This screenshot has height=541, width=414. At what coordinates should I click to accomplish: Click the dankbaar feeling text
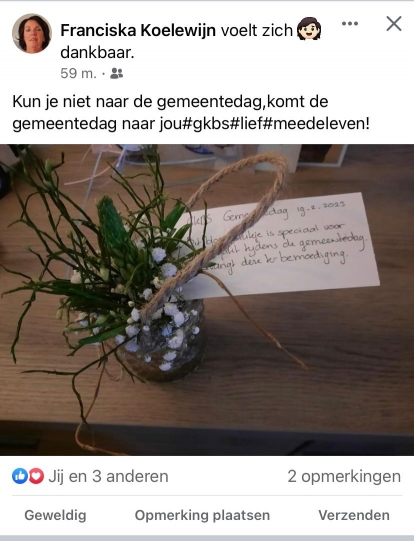coord(97,53)
